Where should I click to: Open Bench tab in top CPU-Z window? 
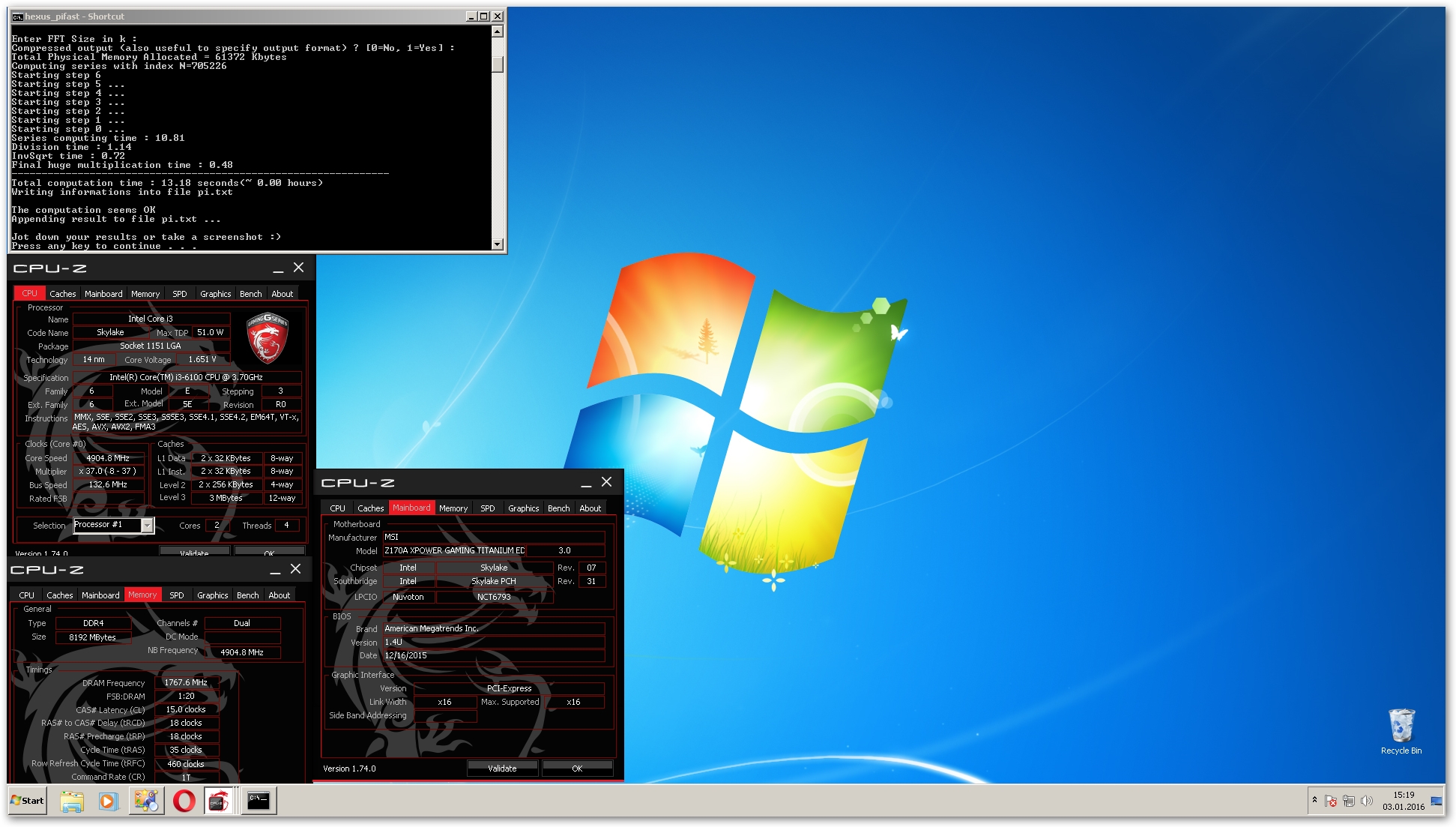pos(251,294)
